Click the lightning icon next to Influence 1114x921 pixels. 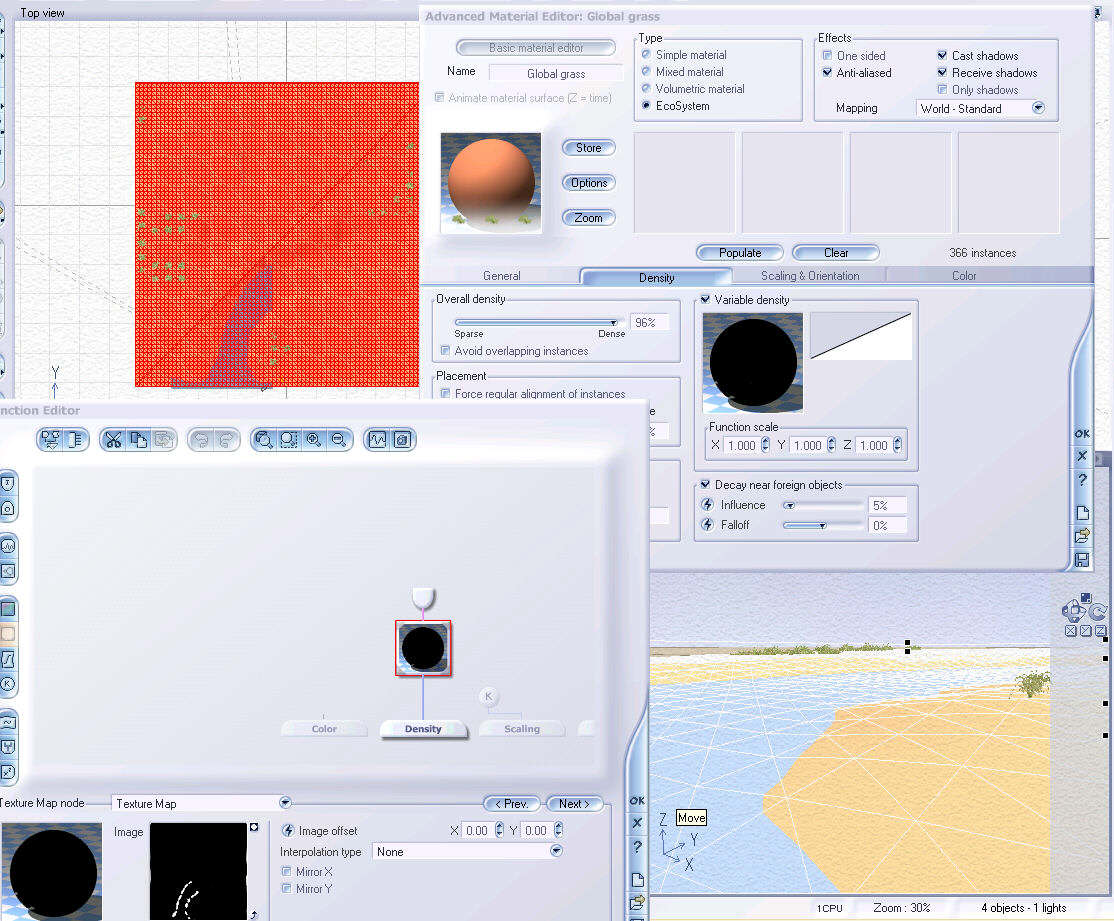(708, 505)
